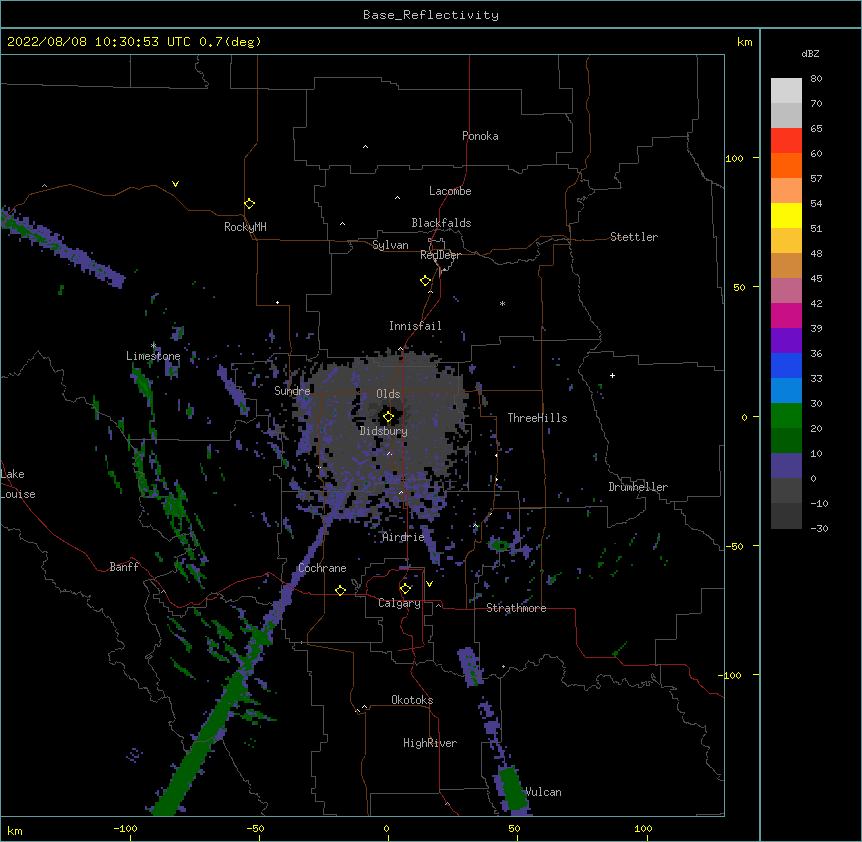The height and width of the screenshot is (842, 862).
Task: Click the Vulcan label
Action: coord(543,792)
